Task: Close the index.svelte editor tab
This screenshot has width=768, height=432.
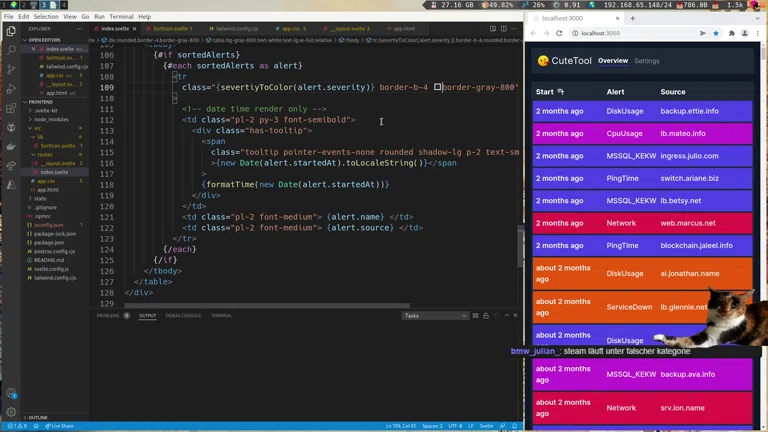Action: (135, 29)
